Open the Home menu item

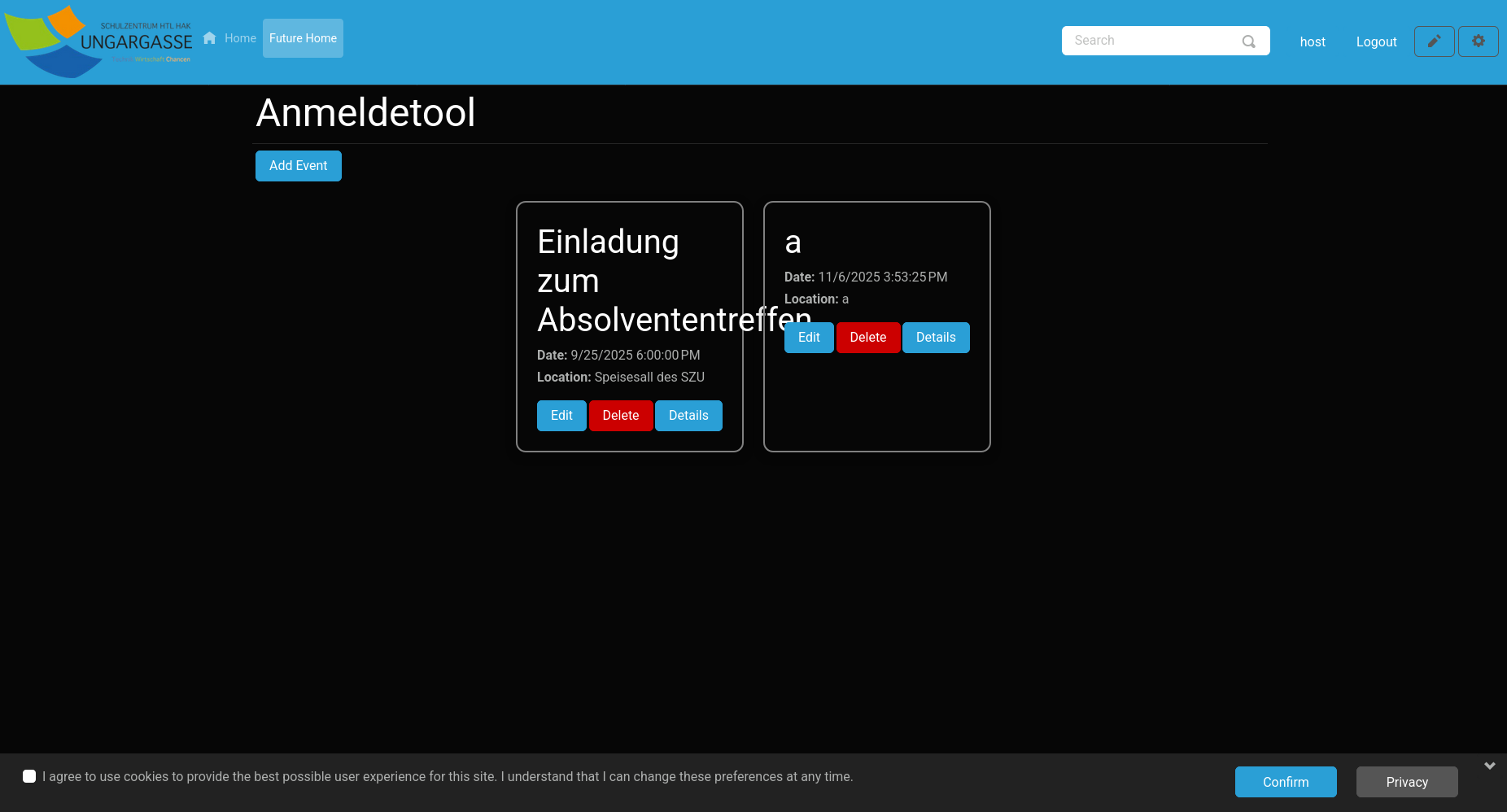240,38
